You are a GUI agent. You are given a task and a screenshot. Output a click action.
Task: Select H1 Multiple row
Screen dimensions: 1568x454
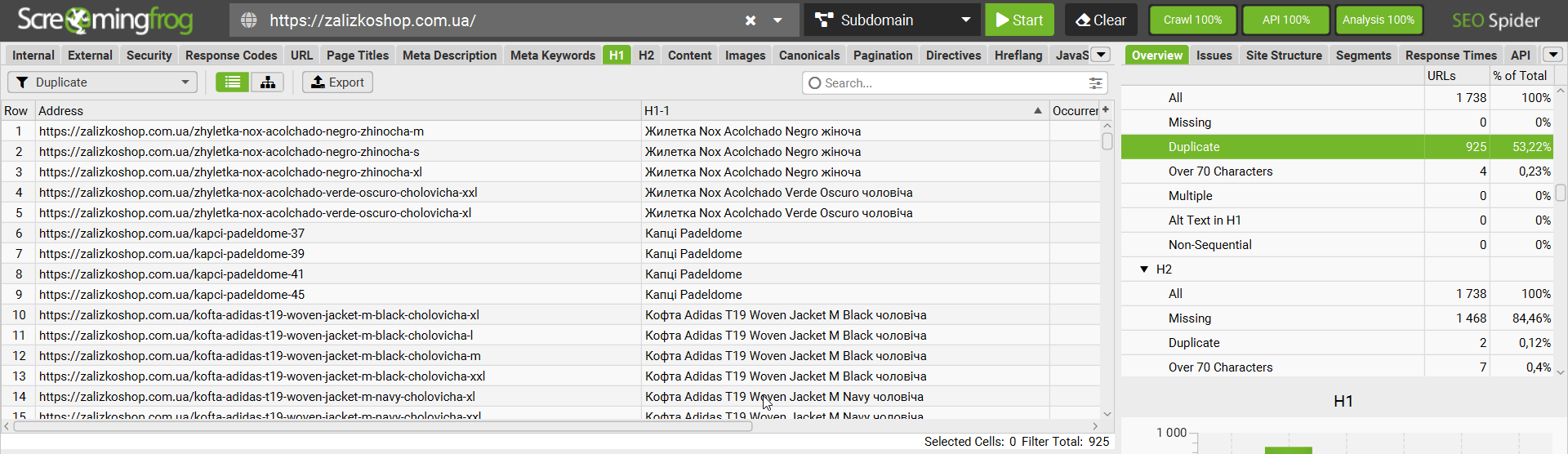(x=1337, y=196)
